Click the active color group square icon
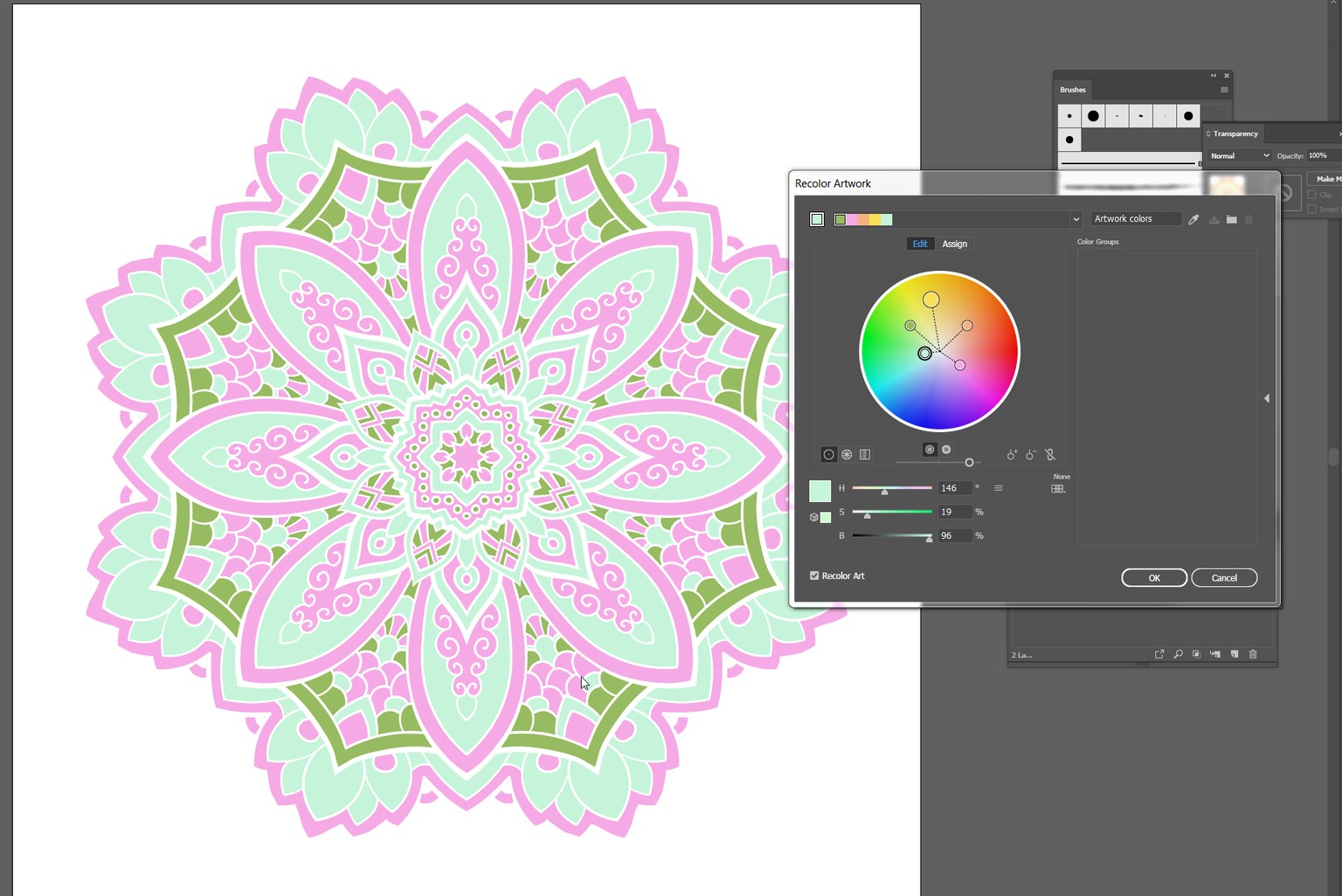1342x896 pixels. tap(817, 219)
